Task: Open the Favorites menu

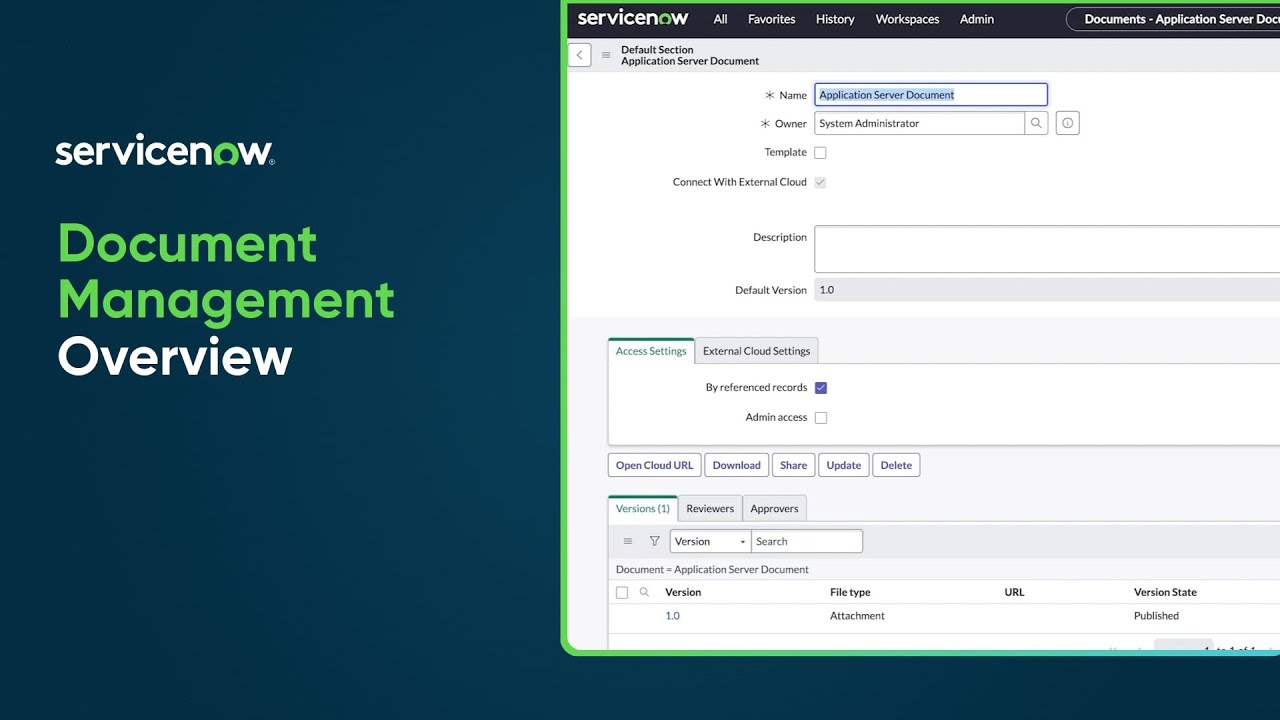Action: [x=772, y=19]
